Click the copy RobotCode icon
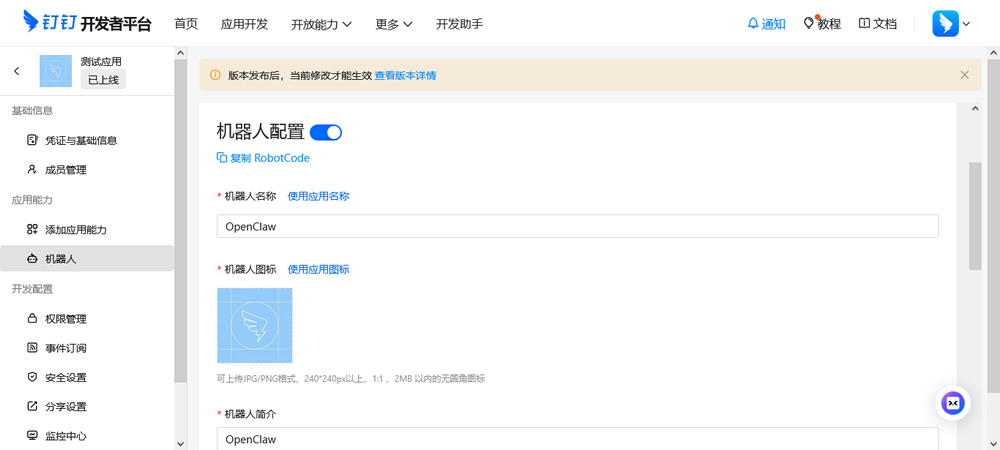Screen dimensions: 1000x450 pos(222,158)
